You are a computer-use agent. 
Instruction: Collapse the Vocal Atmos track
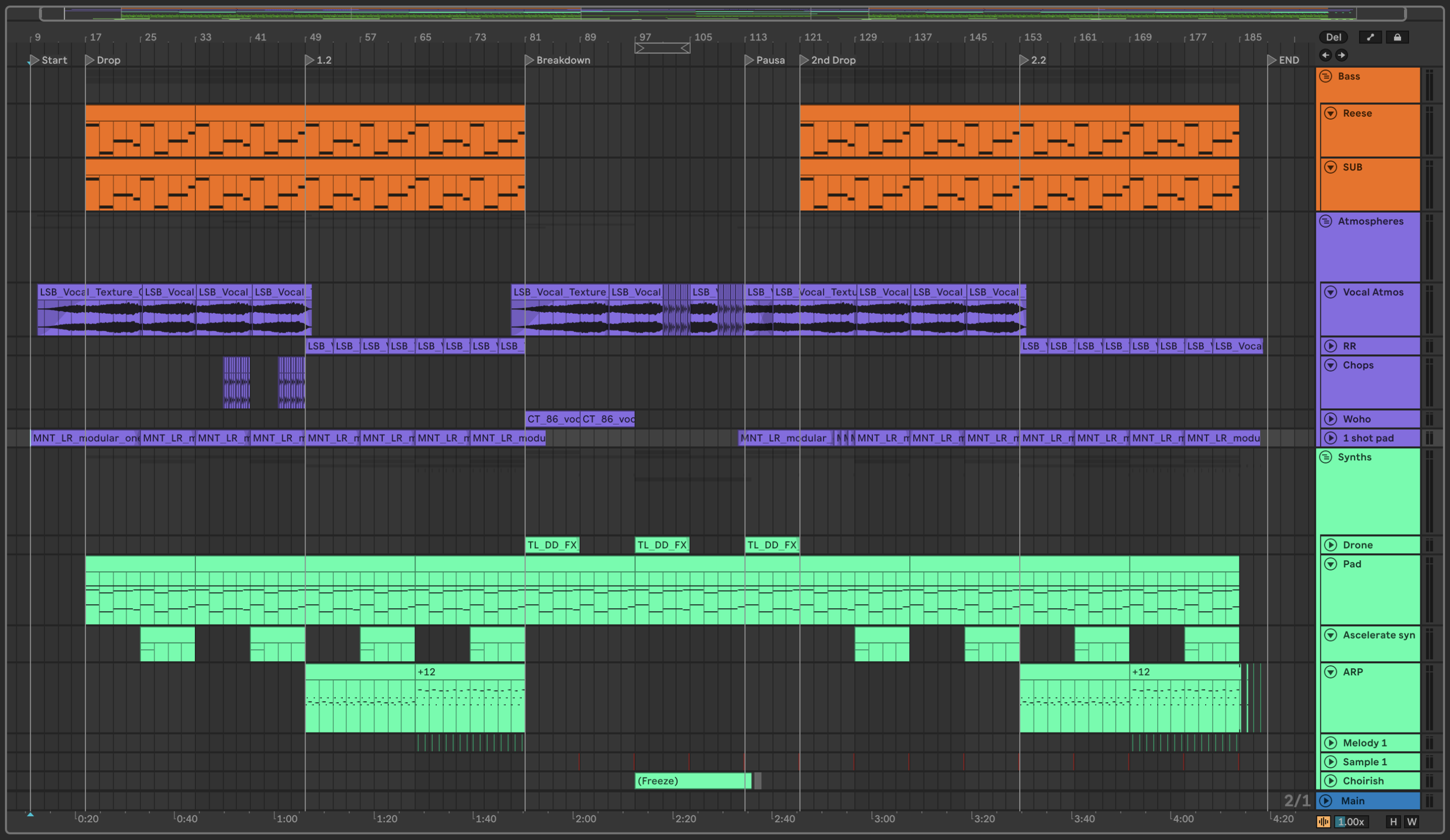tap(1330, 292)
